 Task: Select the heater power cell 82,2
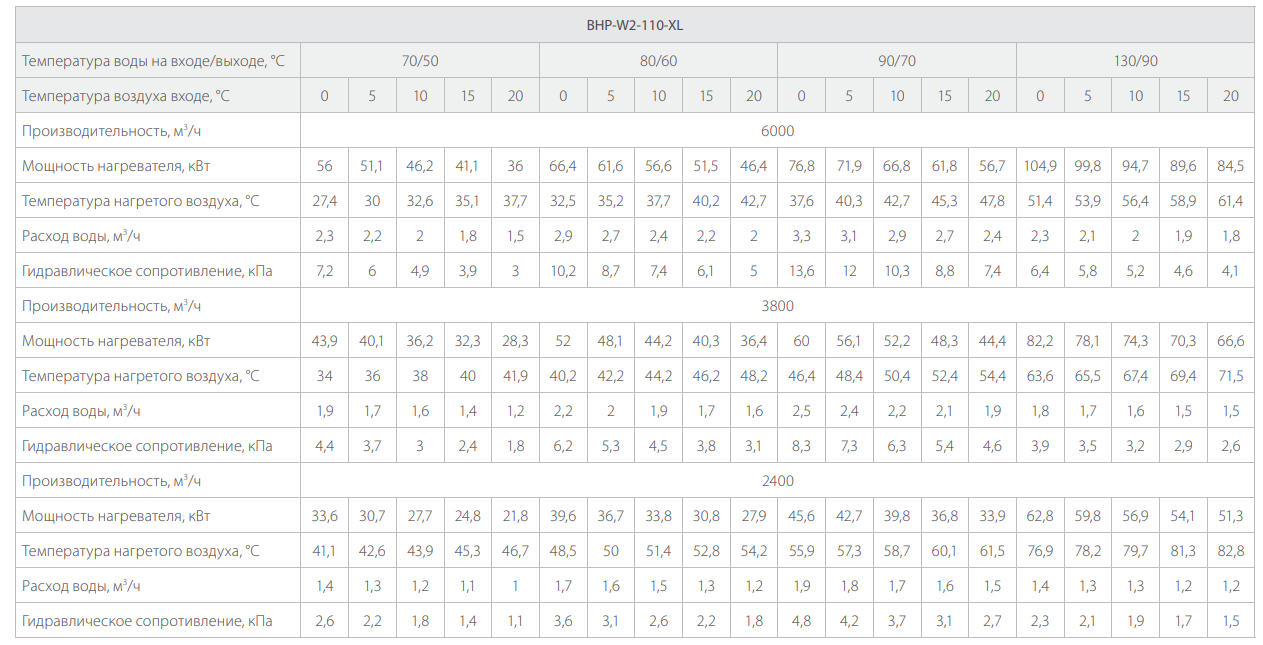1040,341
